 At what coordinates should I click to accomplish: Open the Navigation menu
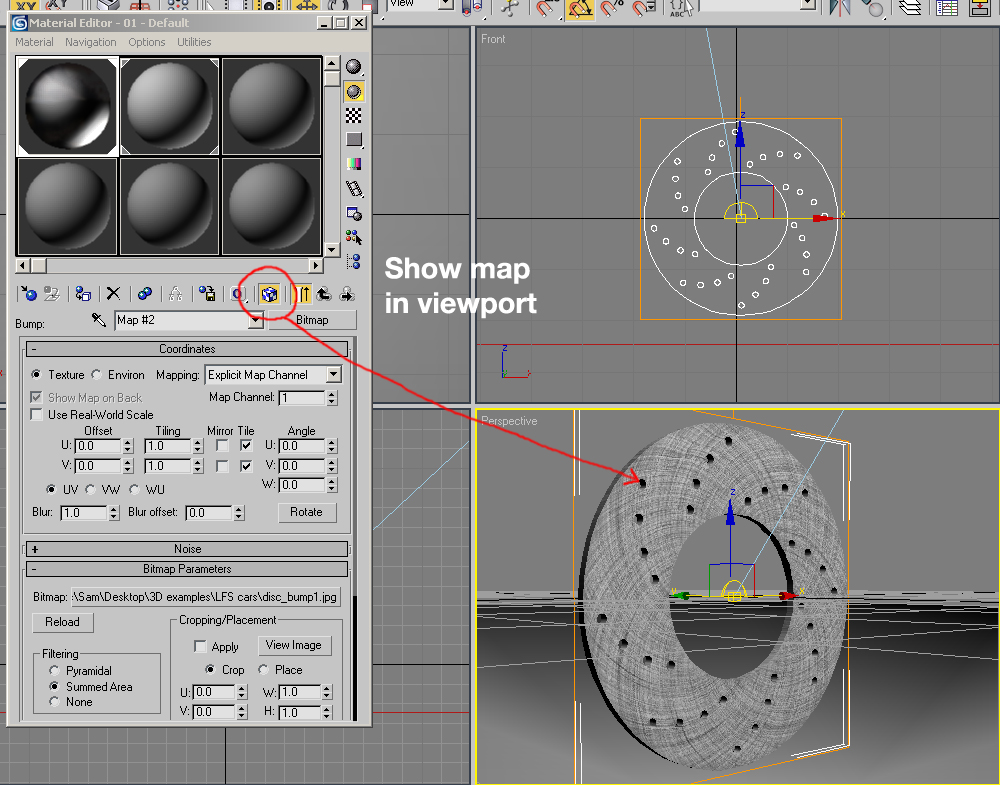pyautogui.click(x=91, y=42)
